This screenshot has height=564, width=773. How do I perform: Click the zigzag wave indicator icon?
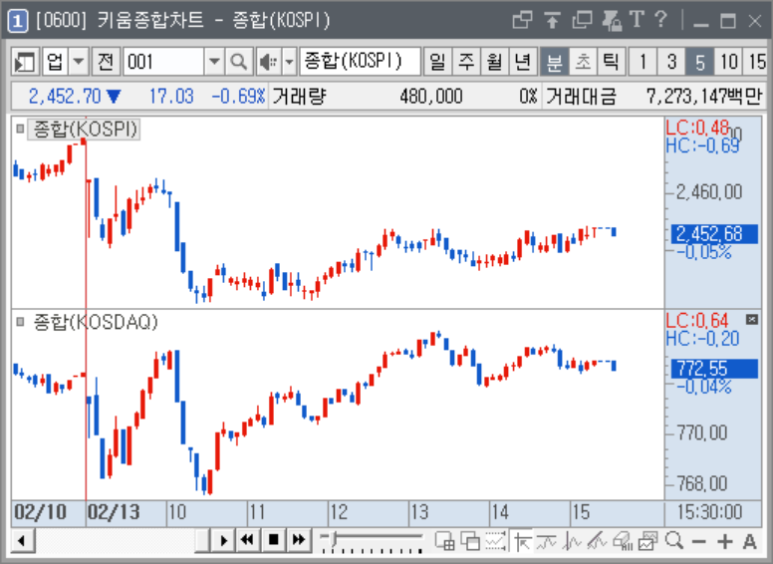pos(572,541)
